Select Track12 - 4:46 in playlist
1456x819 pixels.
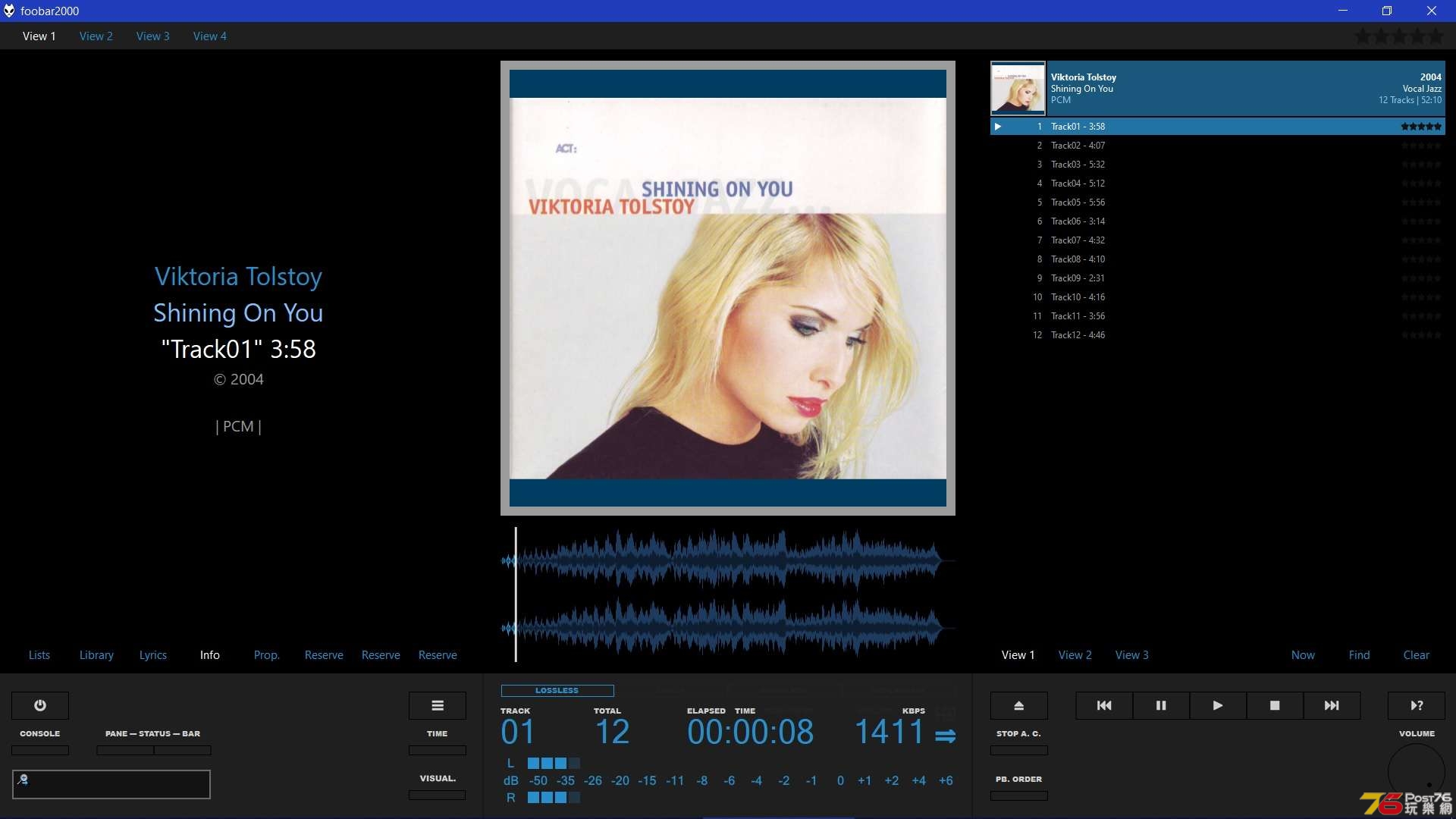(x=1218, y=335)
